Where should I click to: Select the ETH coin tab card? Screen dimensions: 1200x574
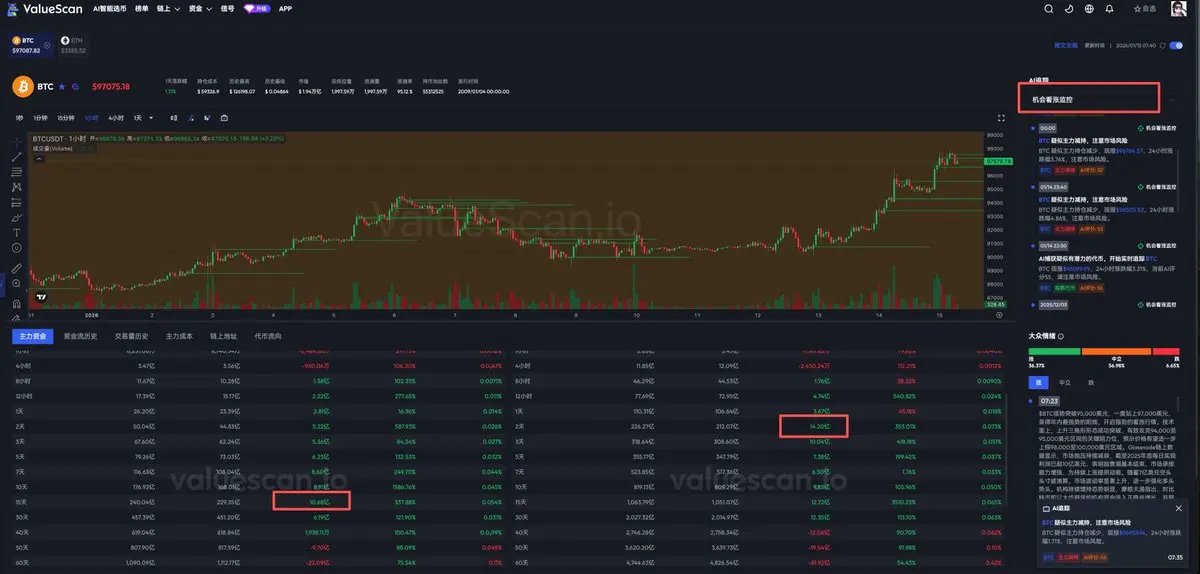(x=72, y=45)
